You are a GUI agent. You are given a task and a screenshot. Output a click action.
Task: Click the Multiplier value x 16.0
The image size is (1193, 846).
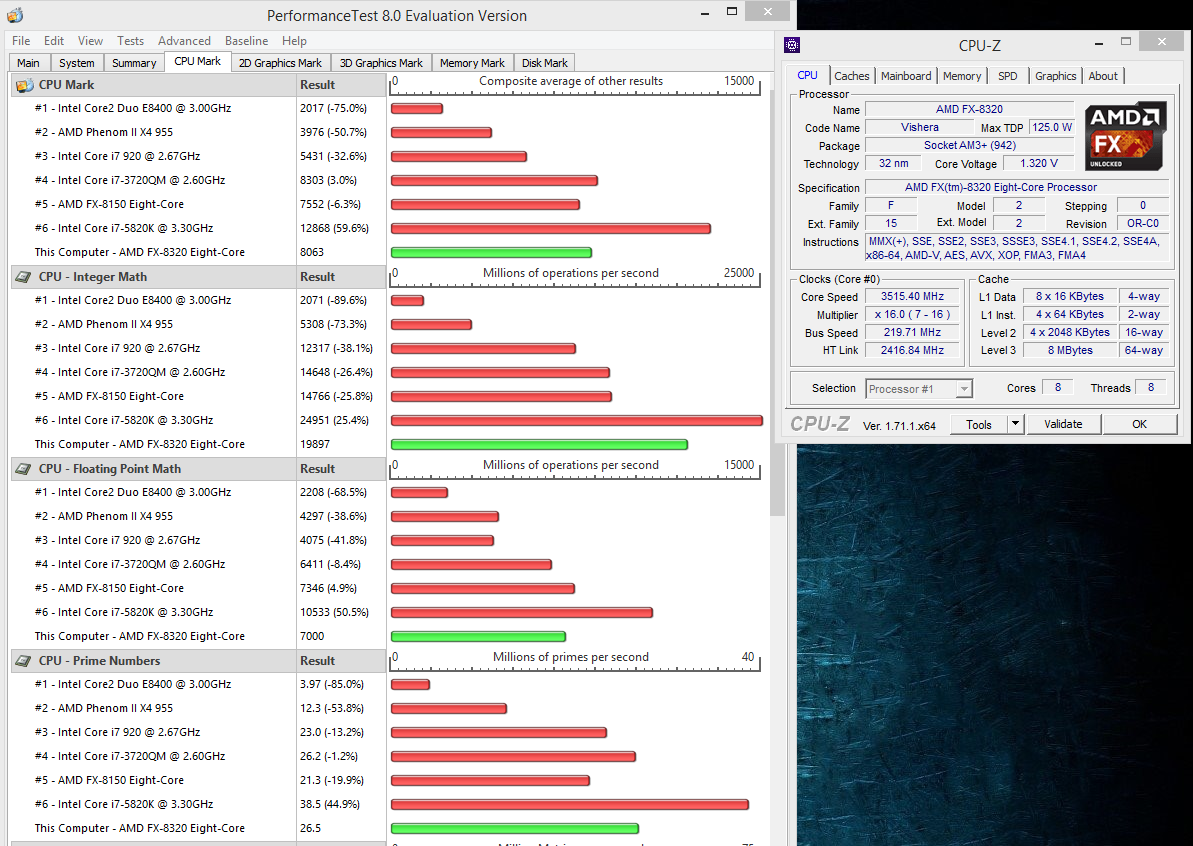[912, 314]
